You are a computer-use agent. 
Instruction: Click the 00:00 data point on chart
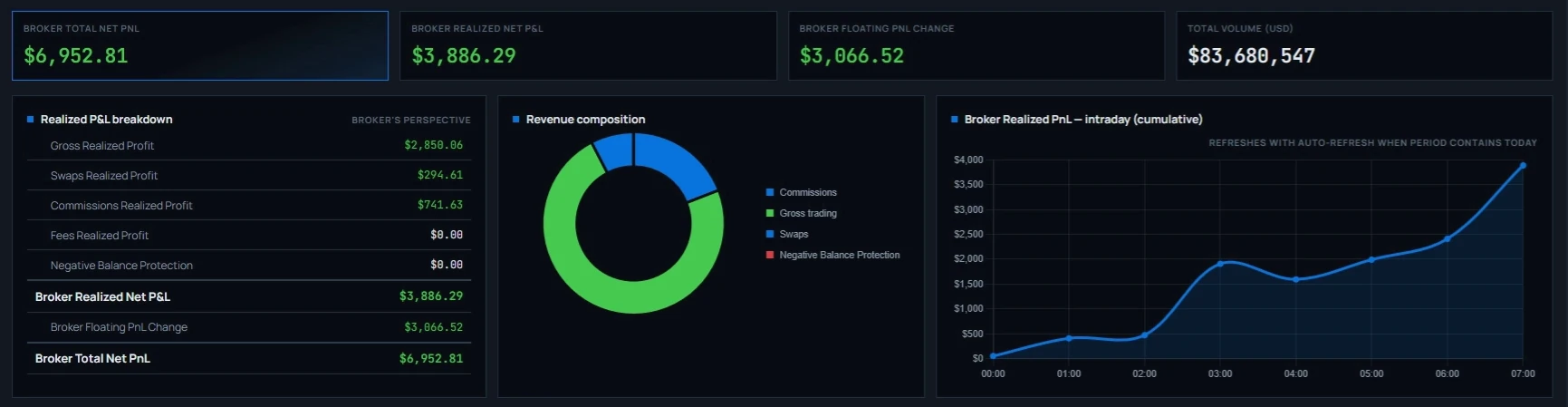[994, 355]
